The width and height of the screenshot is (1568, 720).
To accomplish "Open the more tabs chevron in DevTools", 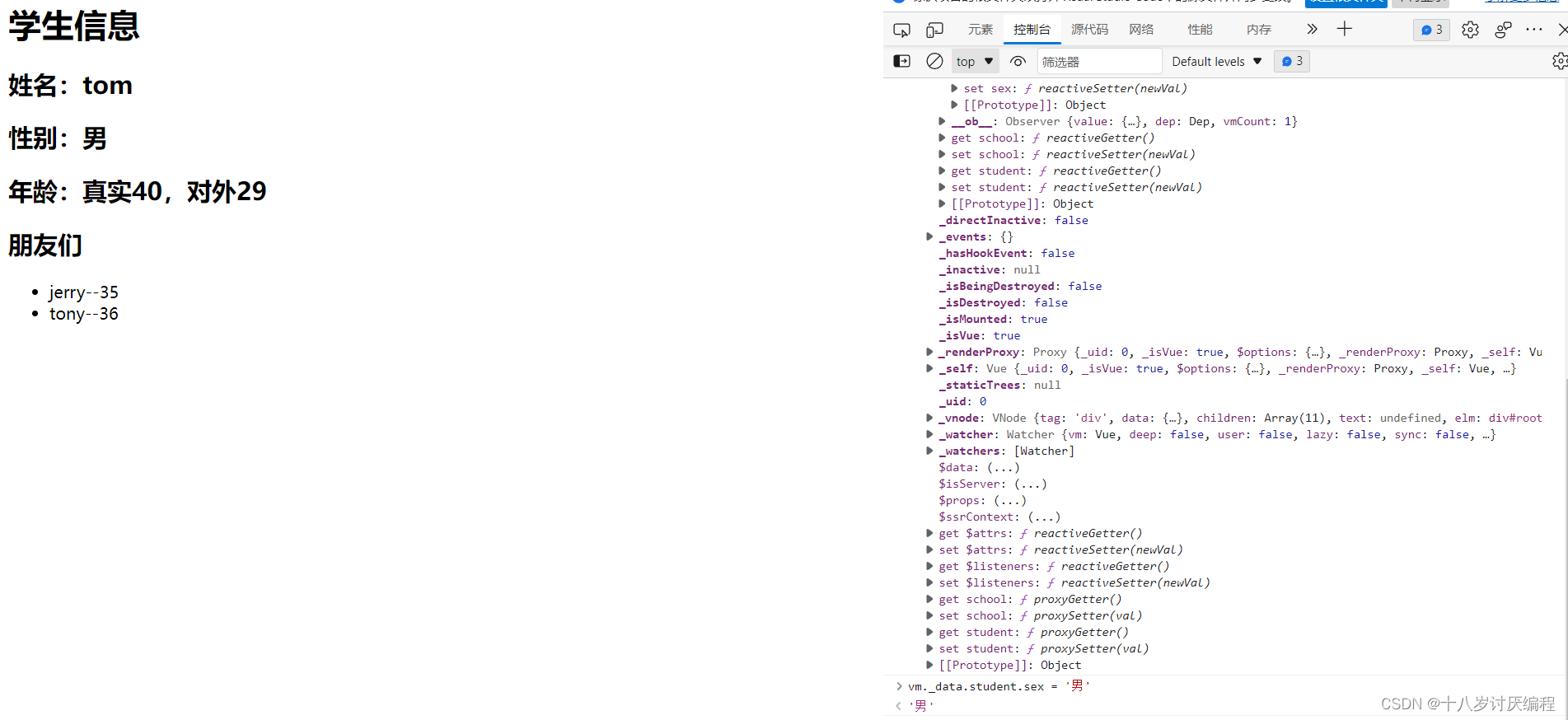I will click(x=1312, y=30).
